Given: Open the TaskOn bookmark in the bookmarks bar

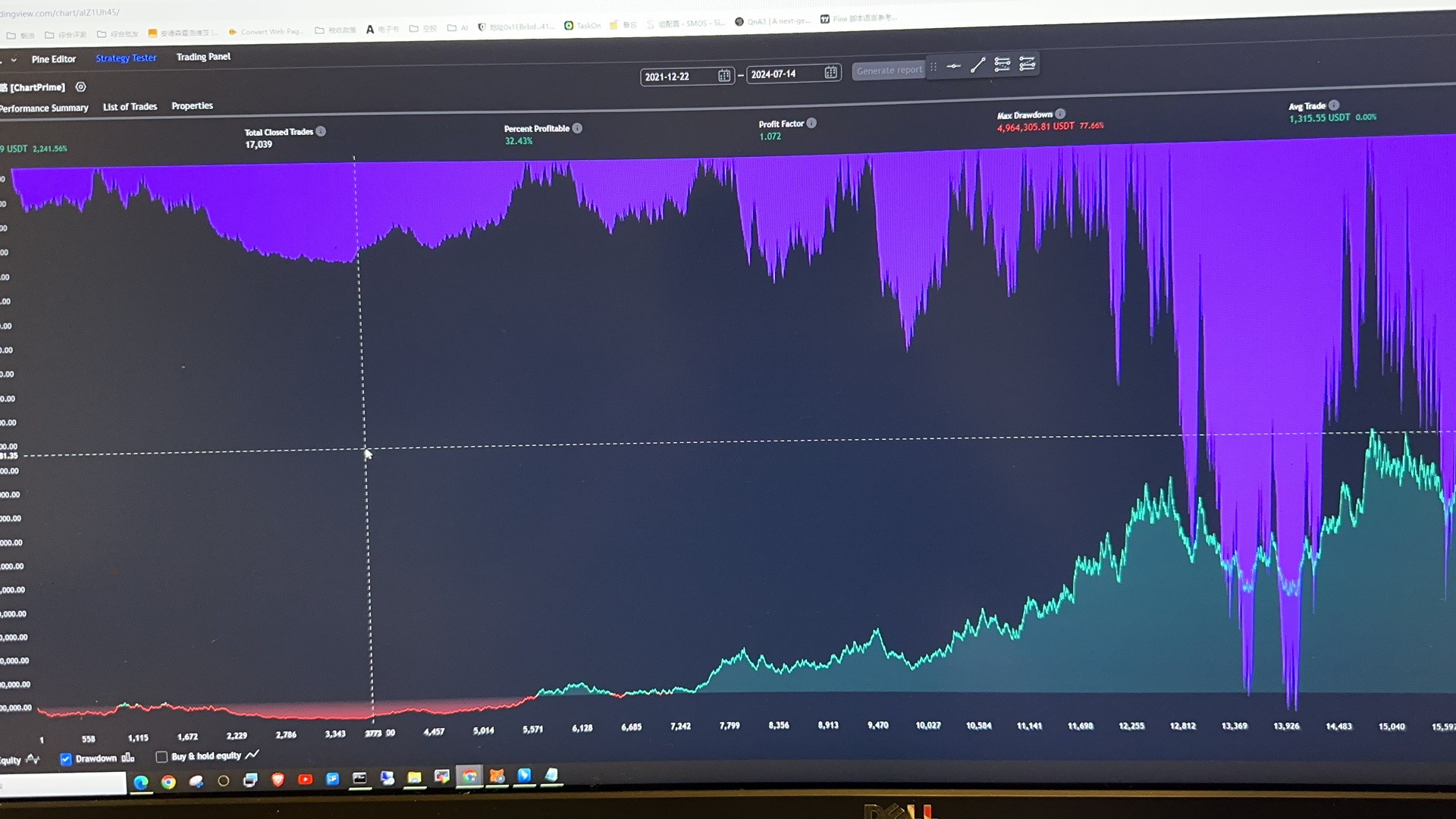Looking at the screenshot, I should [584, 25].
